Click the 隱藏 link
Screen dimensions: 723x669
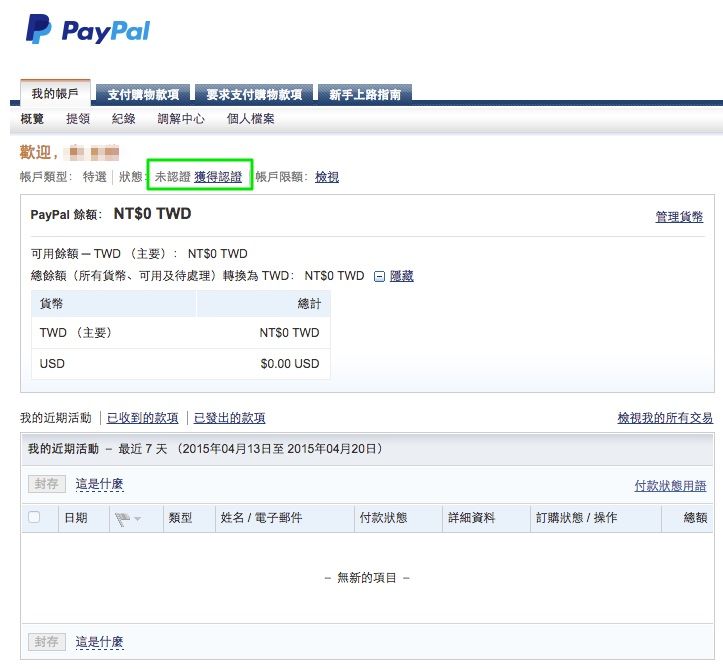point(402,276)
